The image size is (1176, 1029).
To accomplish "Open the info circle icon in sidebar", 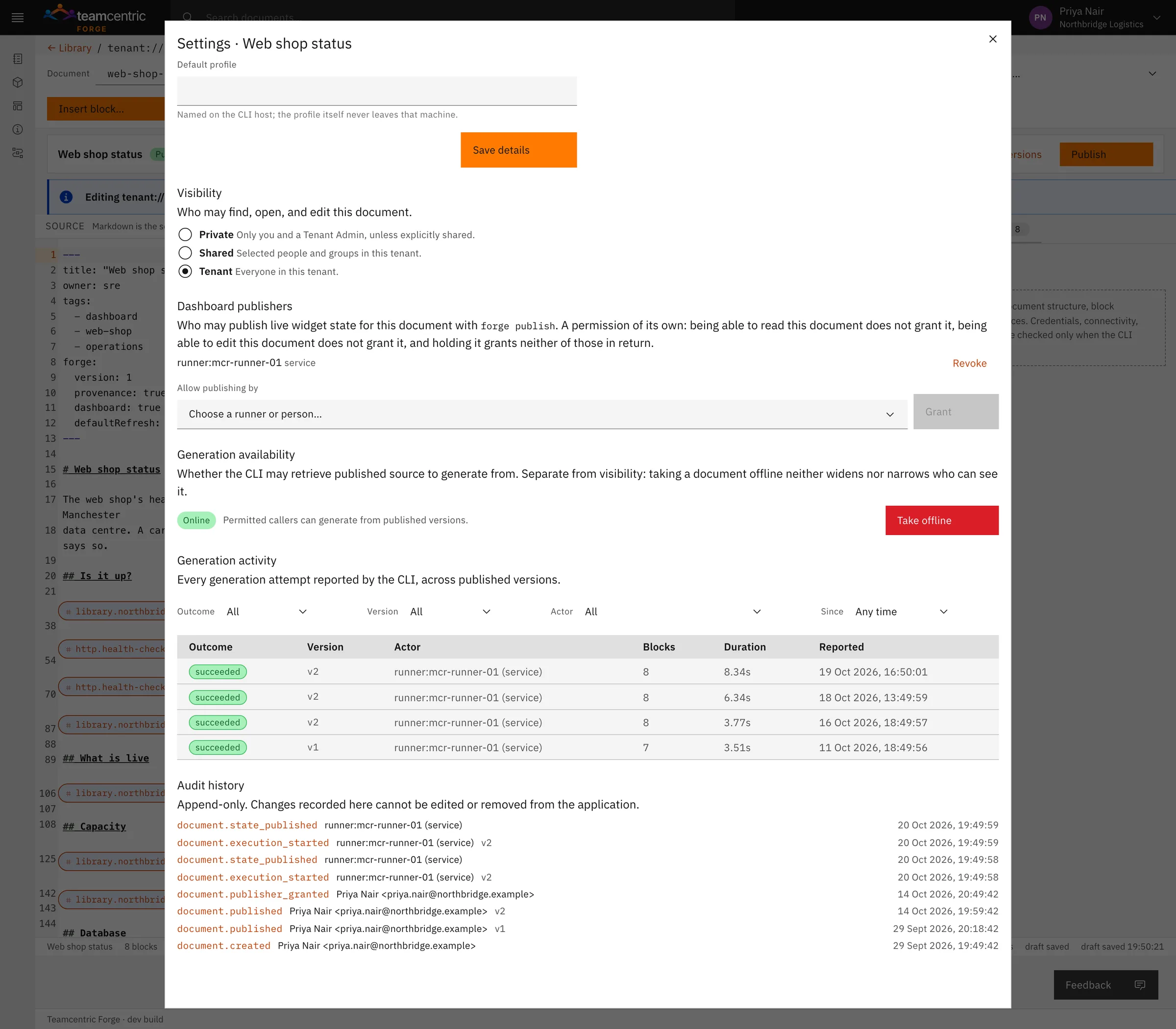I will pyautogui.click(x=18, y=129).
